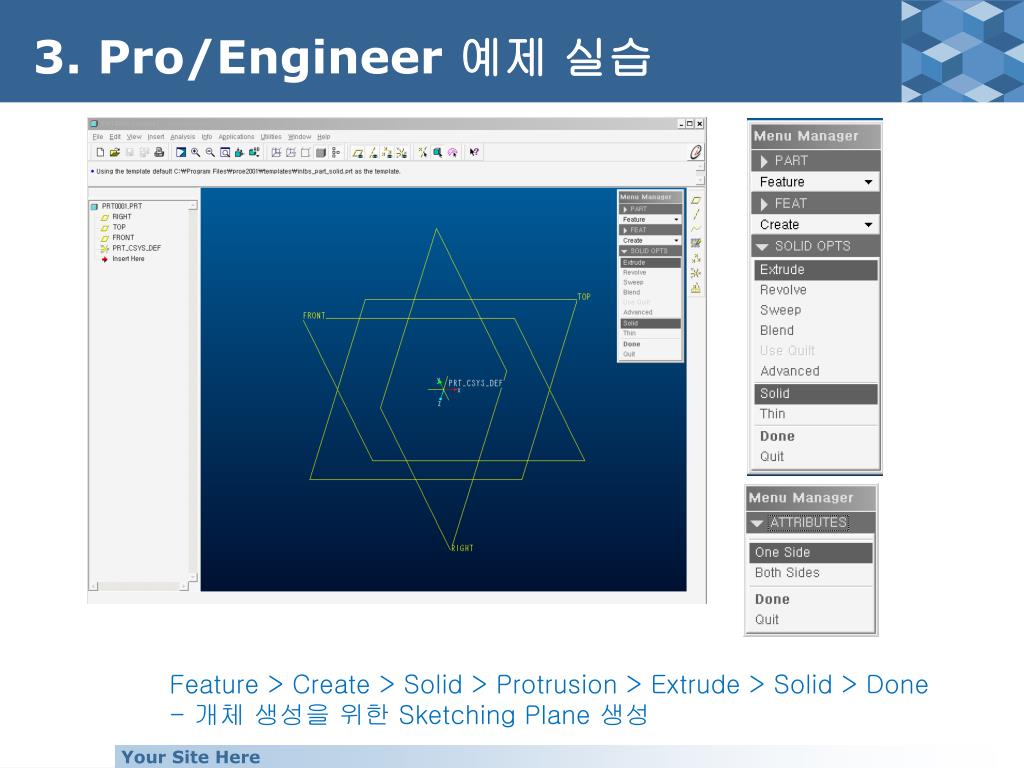Open the Insert menu
The image size is (1024, 768).
[156, 136]
